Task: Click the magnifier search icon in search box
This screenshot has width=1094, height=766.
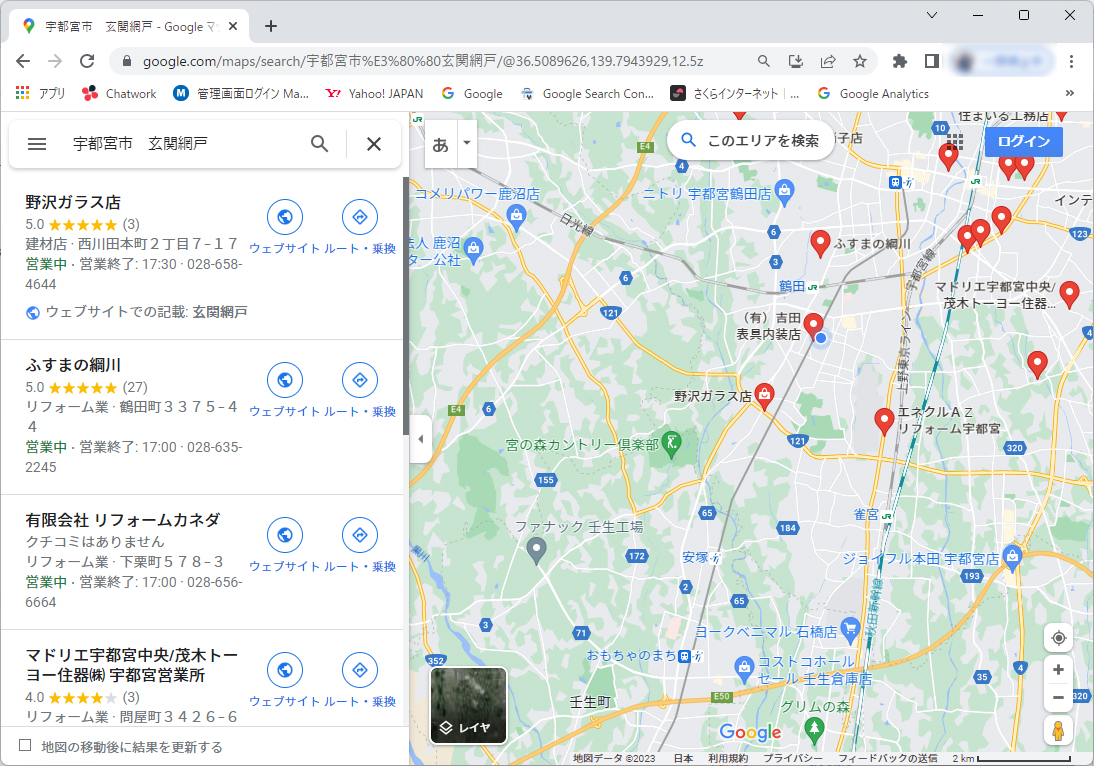Action: (319, 144)
